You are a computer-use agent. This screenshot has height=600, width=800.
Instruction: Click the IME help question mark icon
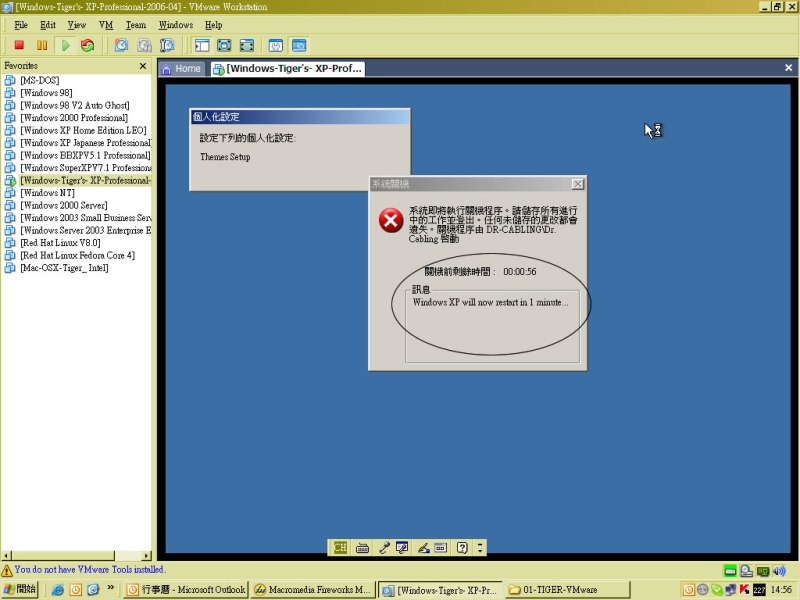click(462, 547)
